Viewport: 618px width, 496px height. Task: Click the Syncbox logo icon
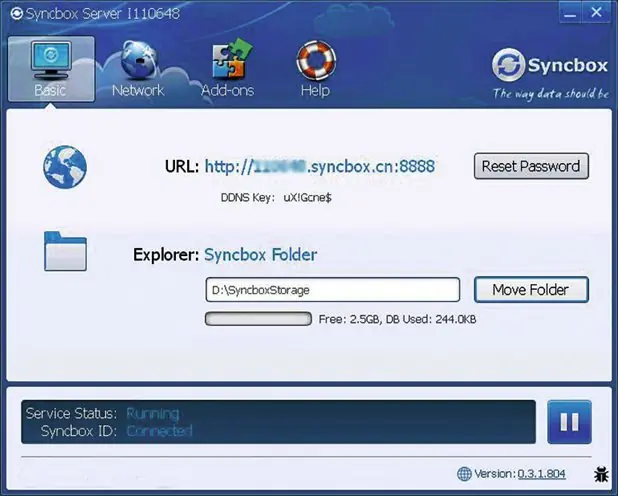pyautogui.click(x=508, y=65)
